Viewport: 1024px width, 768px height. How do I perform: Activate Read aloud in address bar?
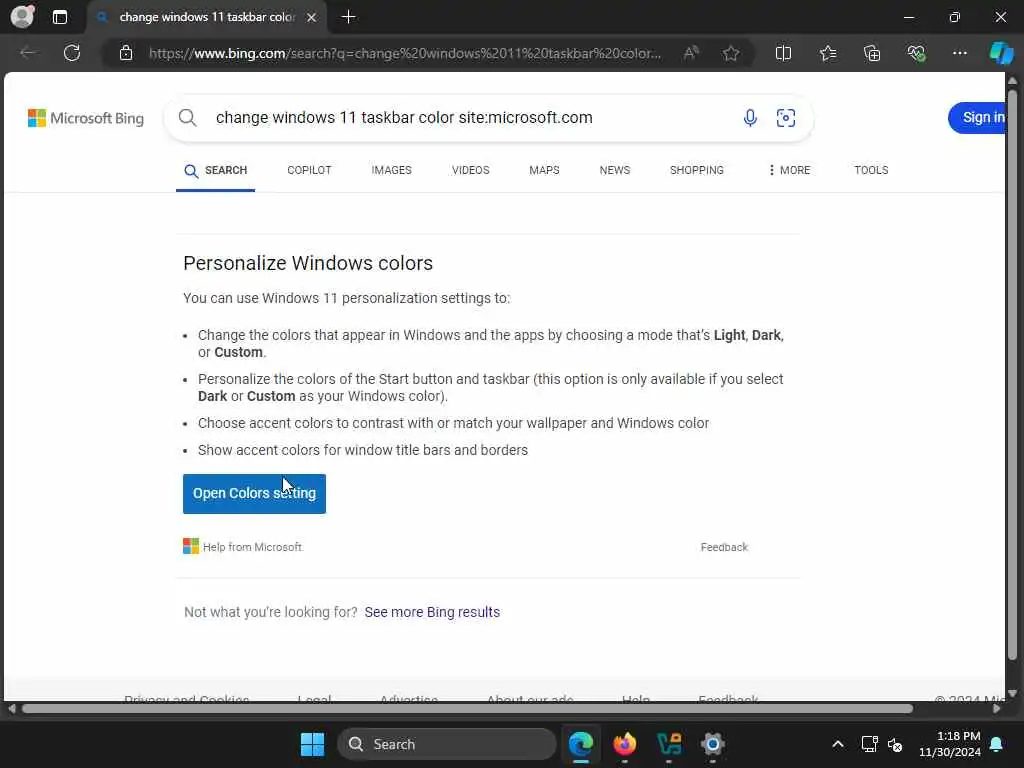click(691, 53)
